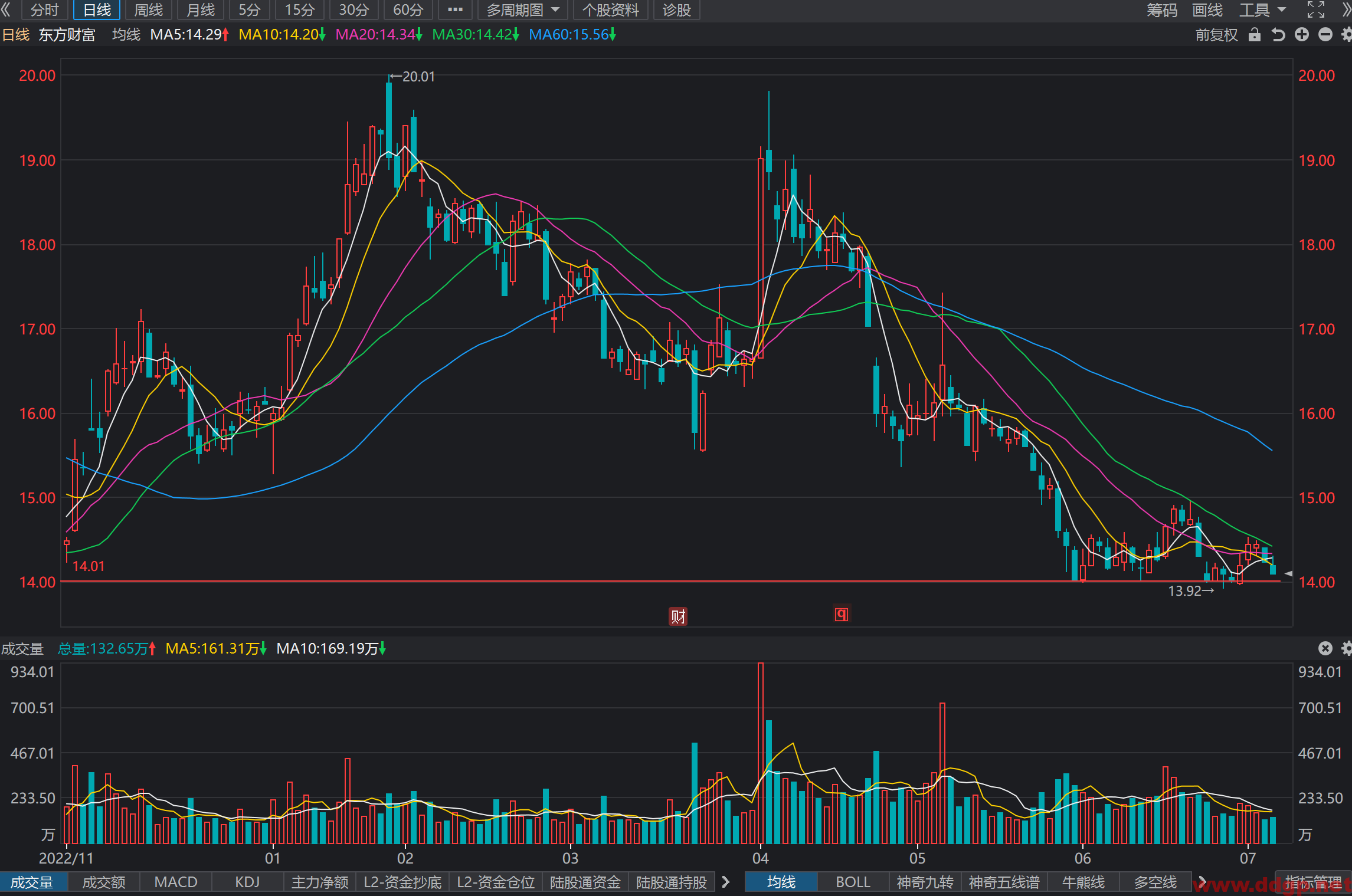
Task: Open the 工具 tools dropdown
Action: [1262, 10]
